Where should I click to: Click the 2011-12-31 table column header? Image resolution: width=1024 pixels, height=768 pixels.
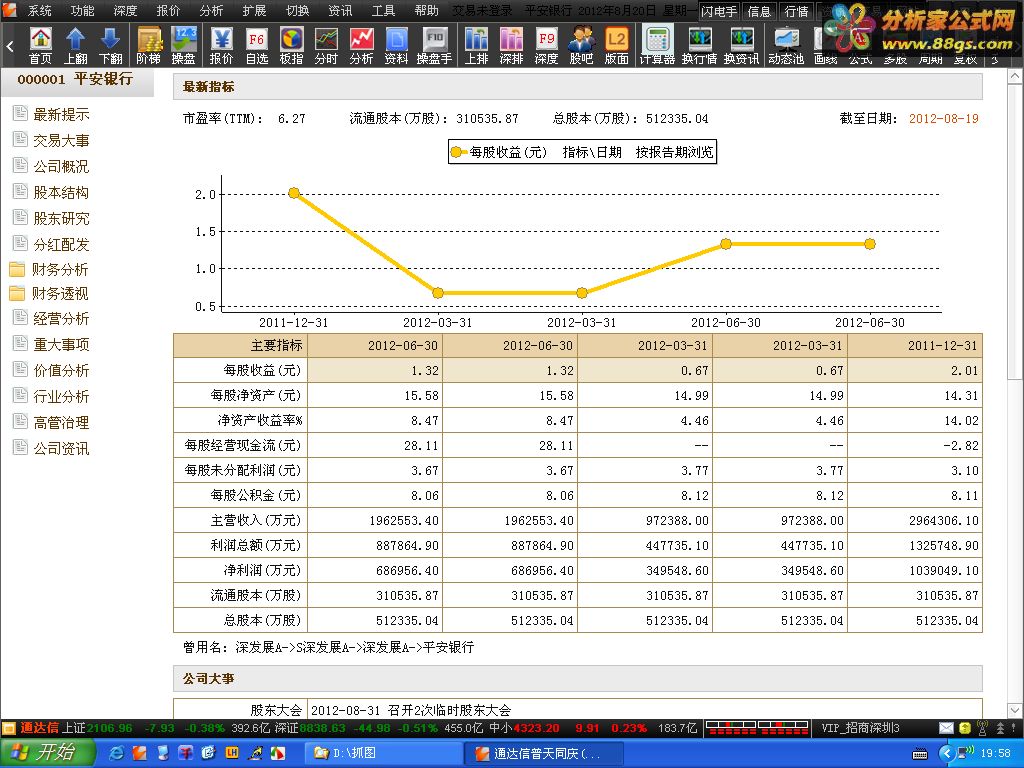pyautogui.click(x=915, y=345)
